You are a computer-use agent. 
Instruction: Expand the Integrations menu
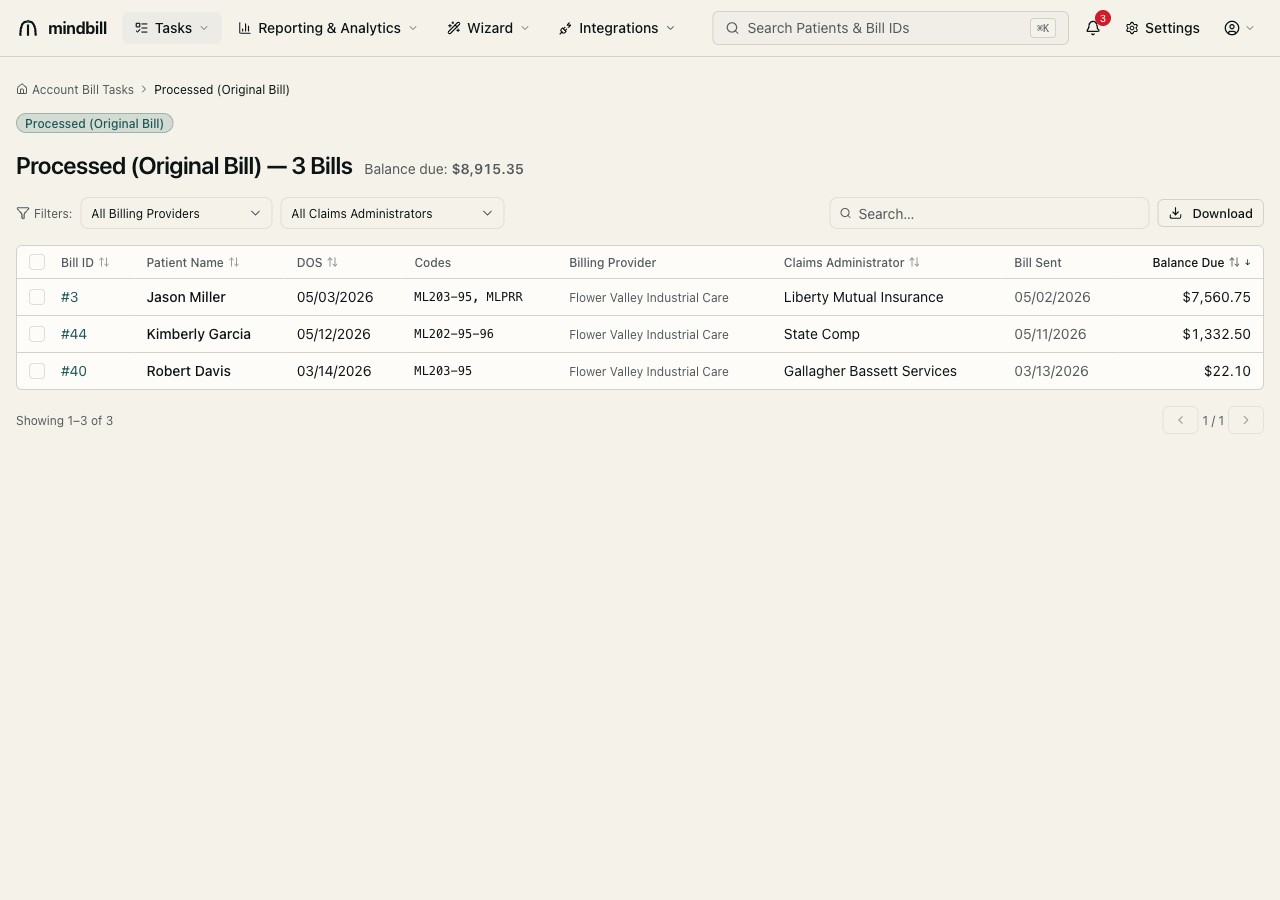point(617,28)
